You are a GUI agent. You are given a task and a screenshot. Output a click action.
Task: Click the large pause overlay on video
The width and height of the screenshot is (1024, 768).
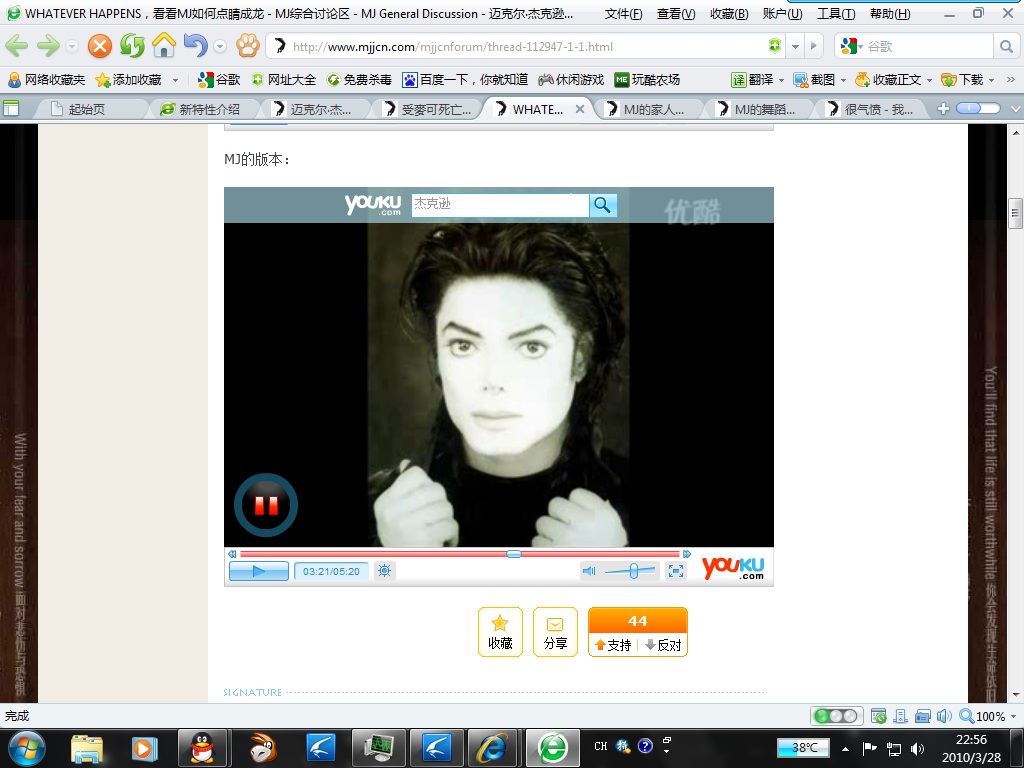pos(266,505)
